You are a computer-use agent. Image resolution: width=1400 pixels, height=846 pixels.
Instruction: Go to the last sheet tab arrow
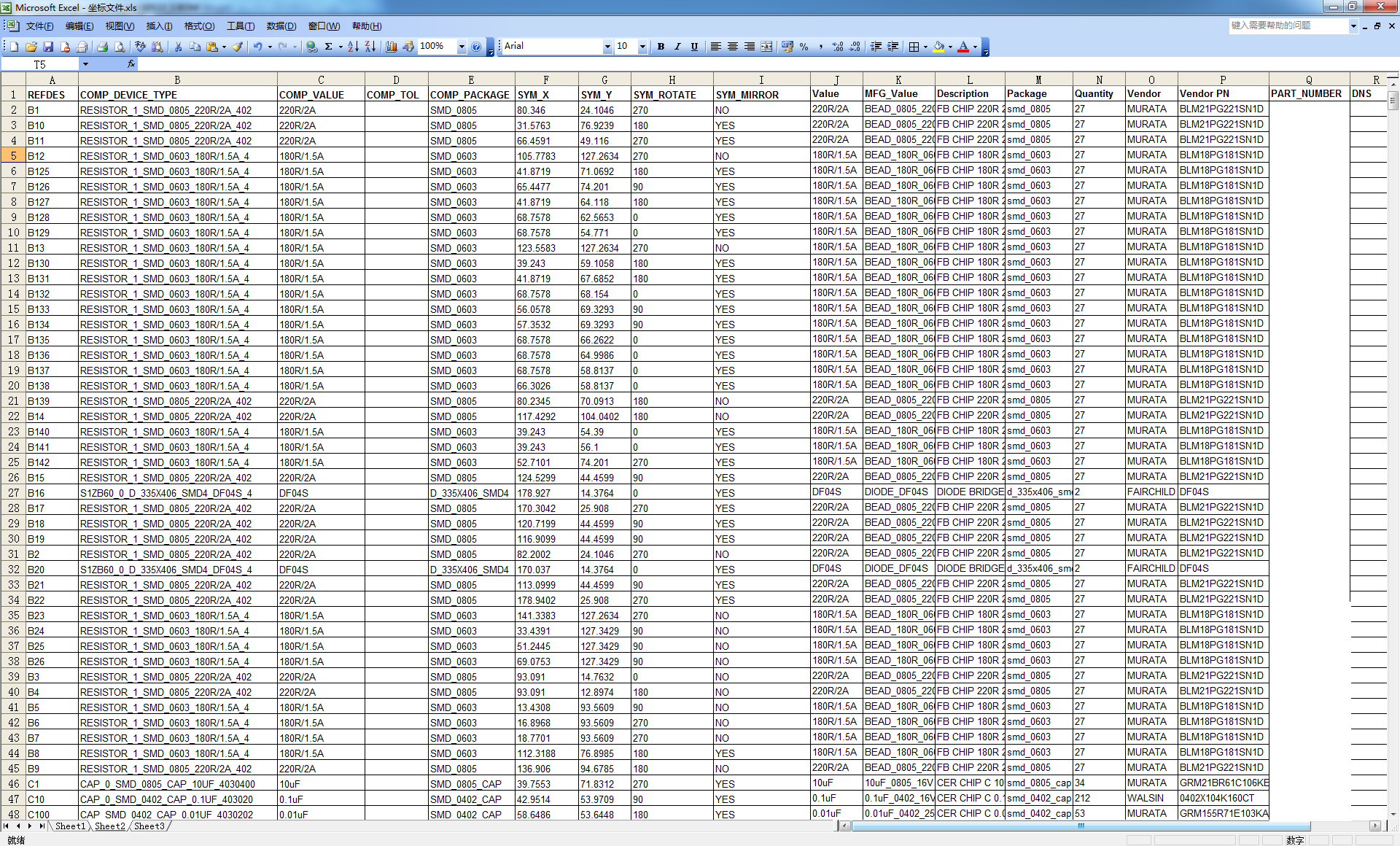point(41,826)
